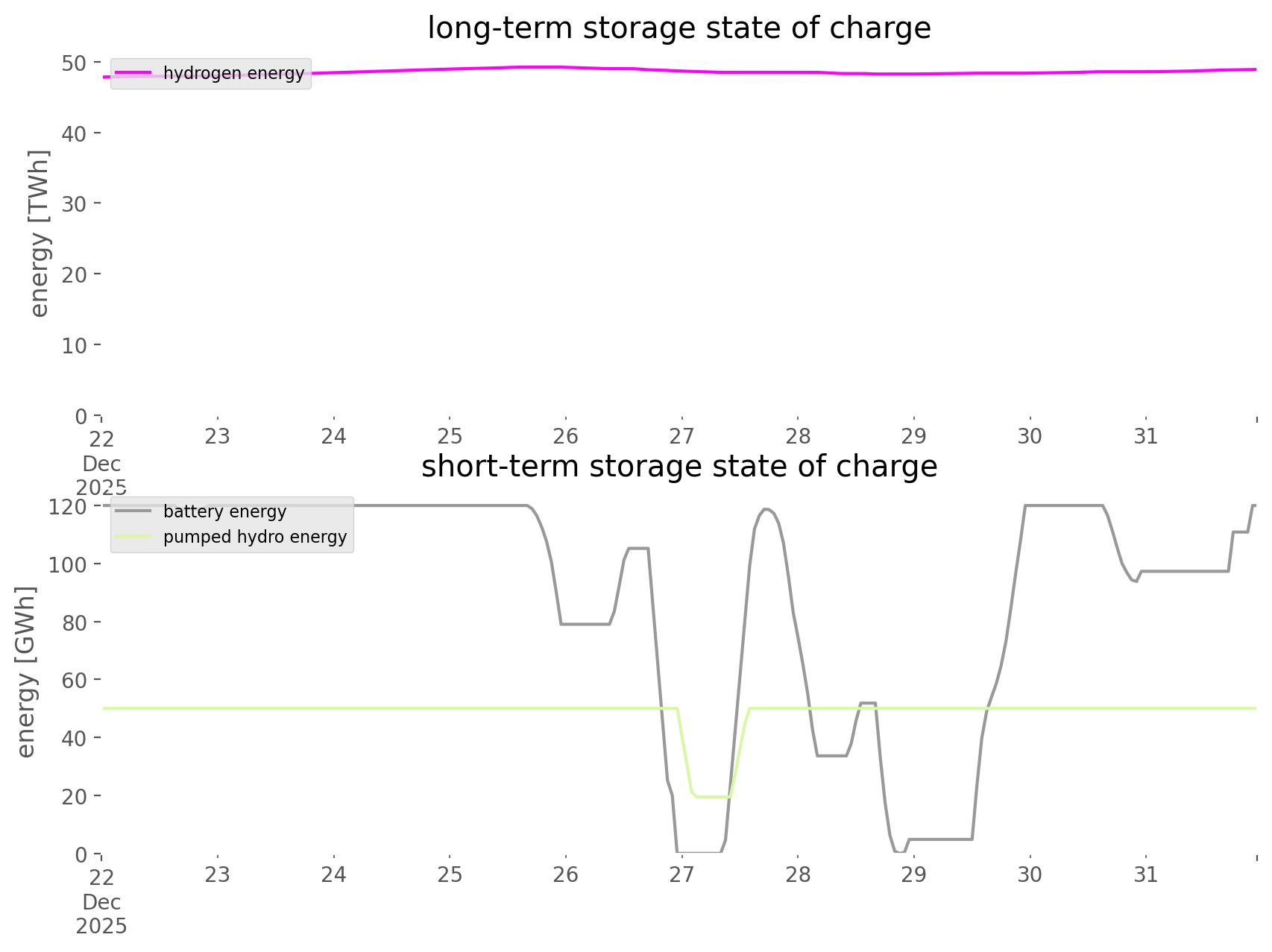
Task: Click the 30 tick label on the TWh axis
Action: point(74,204)
